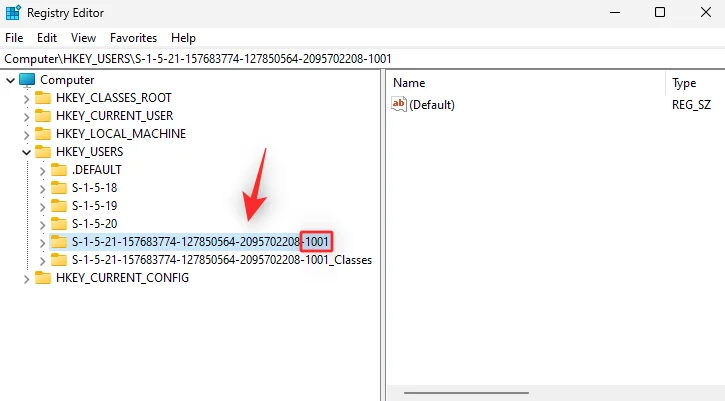Click the registry path address bar
This screenshot has width=725, height=401.
point(300,59)
